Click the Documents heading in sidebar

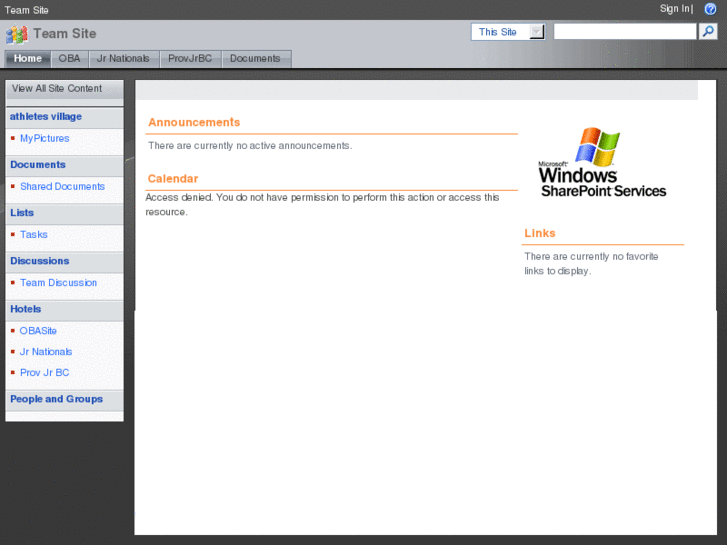[38, 165]
